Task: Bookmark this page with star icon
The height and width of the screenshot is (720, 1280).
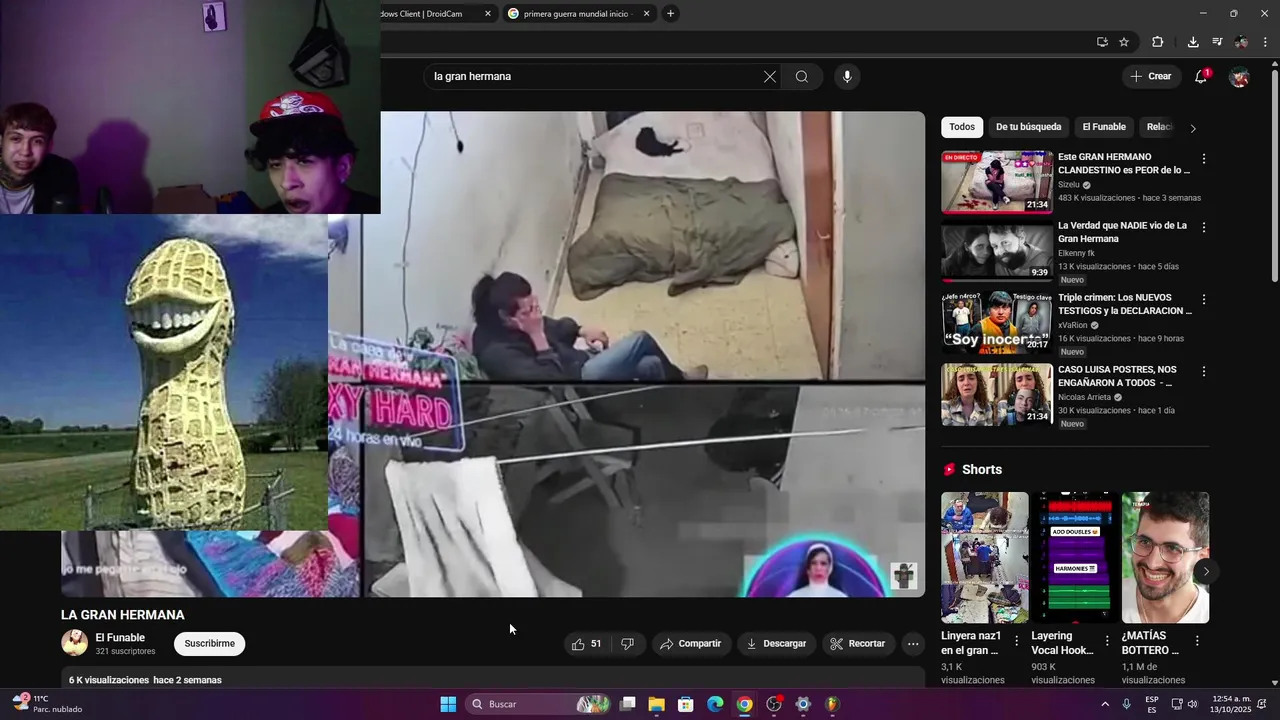Action: tap(1124, 42)
